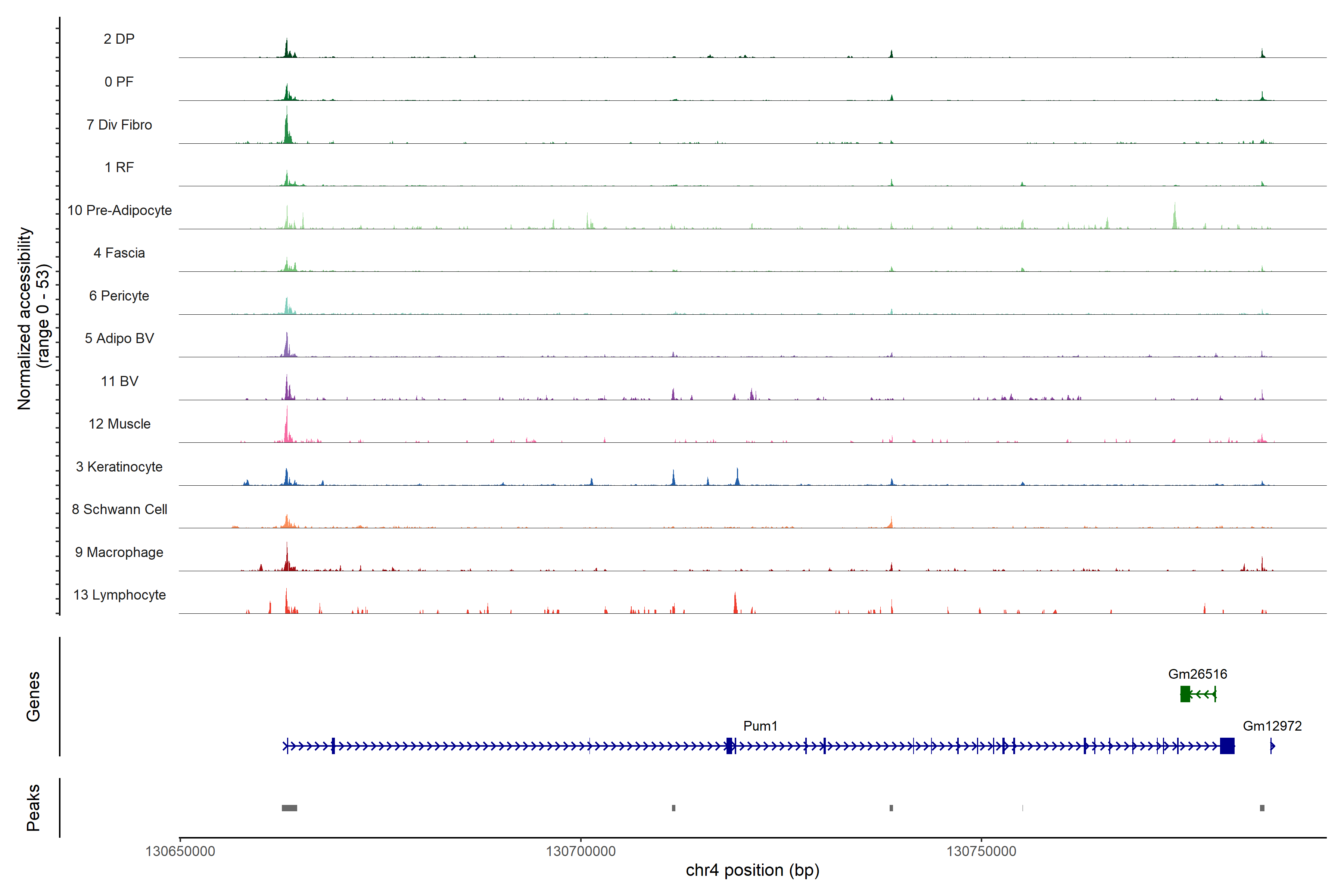Click the Gm26516 gene label

(1197, 674)
